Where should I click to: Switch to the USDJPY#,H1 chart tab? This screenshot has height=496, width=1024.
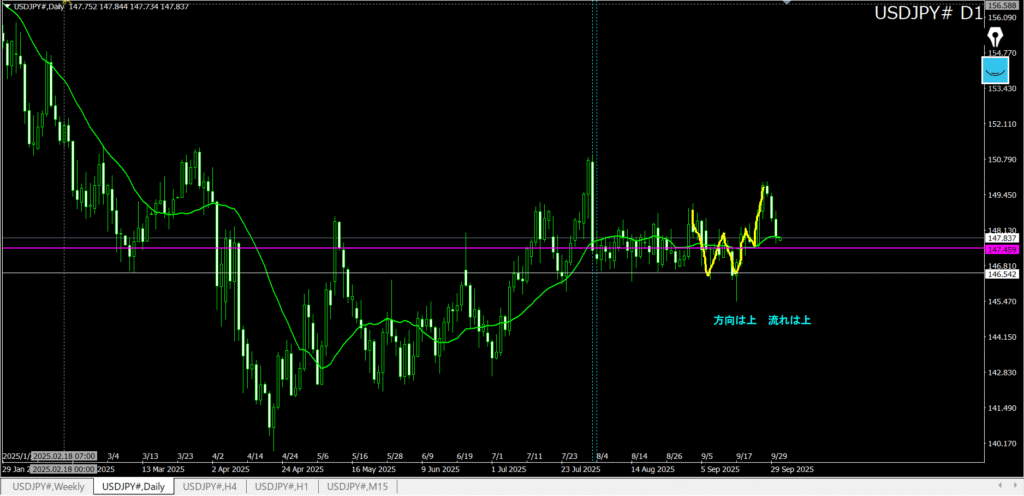(282, 486)
